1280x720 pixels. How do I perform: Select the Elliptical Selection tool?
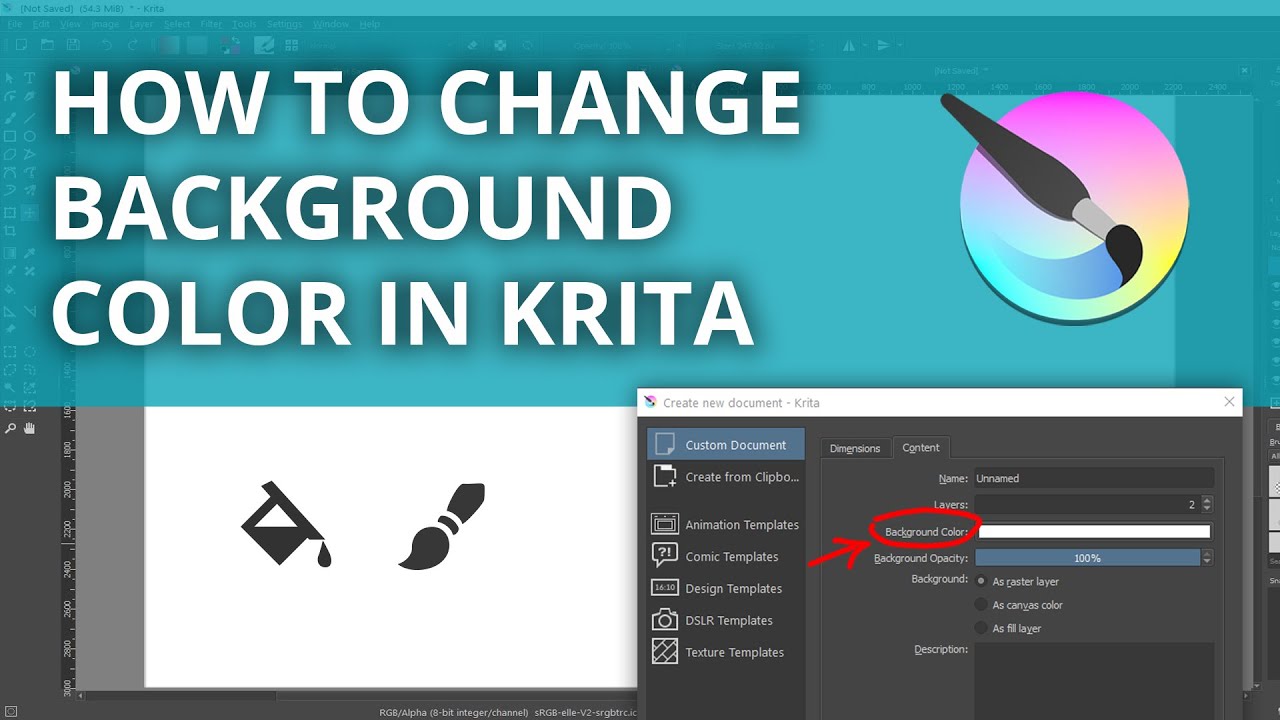point(29,352)
